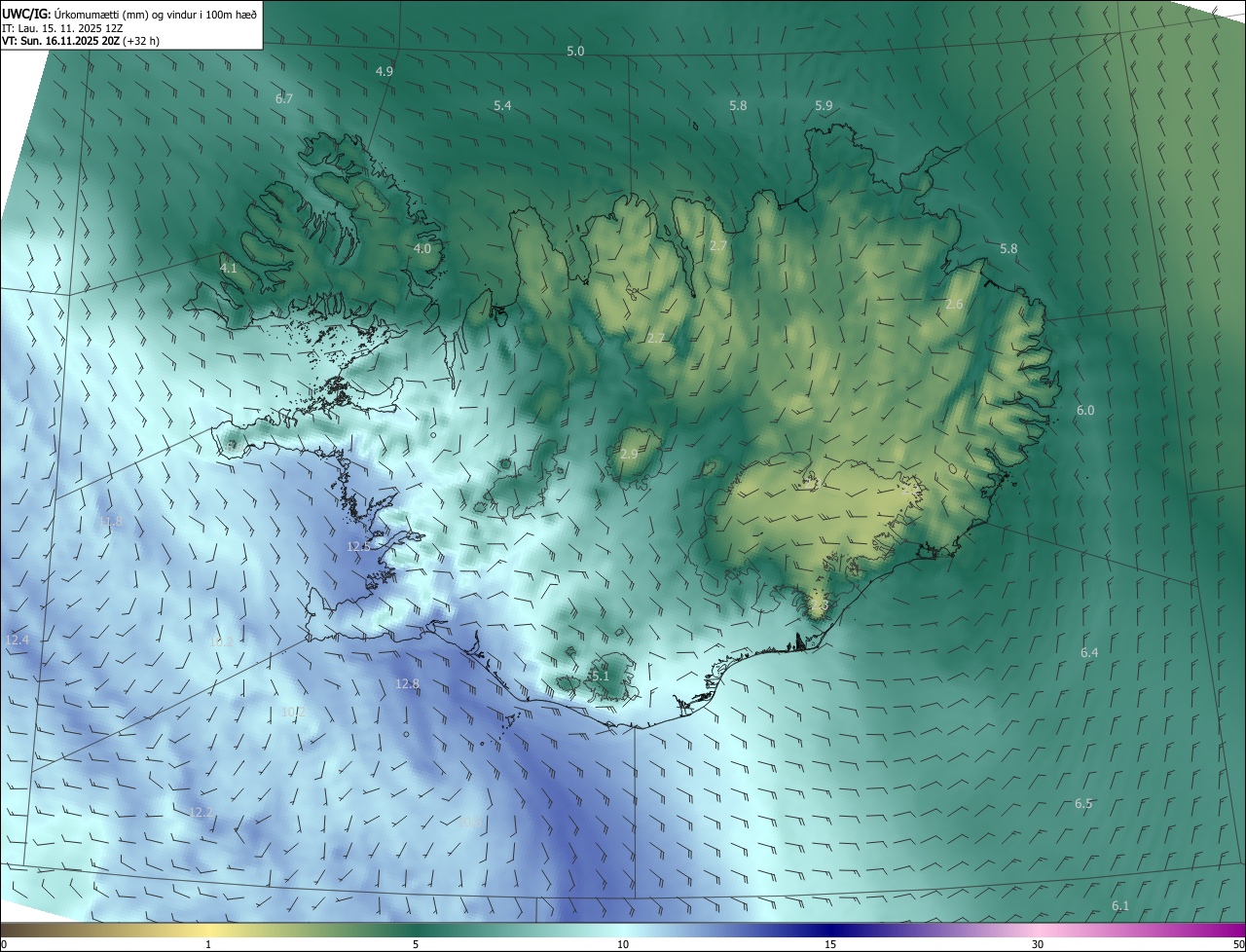Click tick label 10 on the color scale

click(623, 944)
